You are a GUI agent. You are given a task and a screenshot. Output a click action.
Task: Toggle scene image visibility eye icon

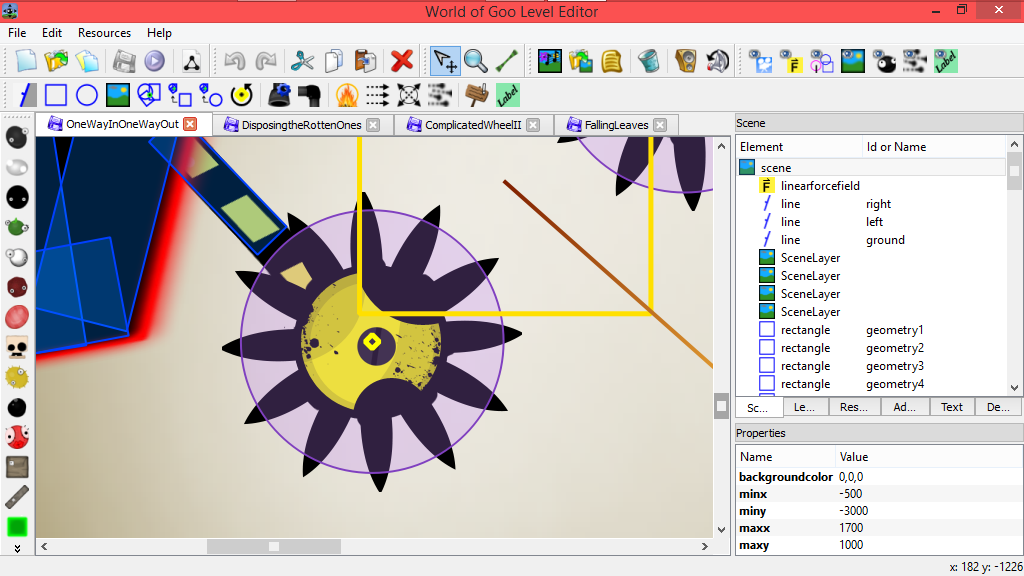[x=853, y=61]
